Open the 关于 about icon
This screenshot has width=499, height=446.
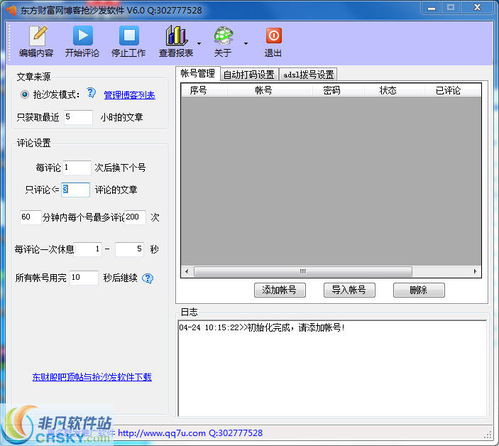click(223, 41)
